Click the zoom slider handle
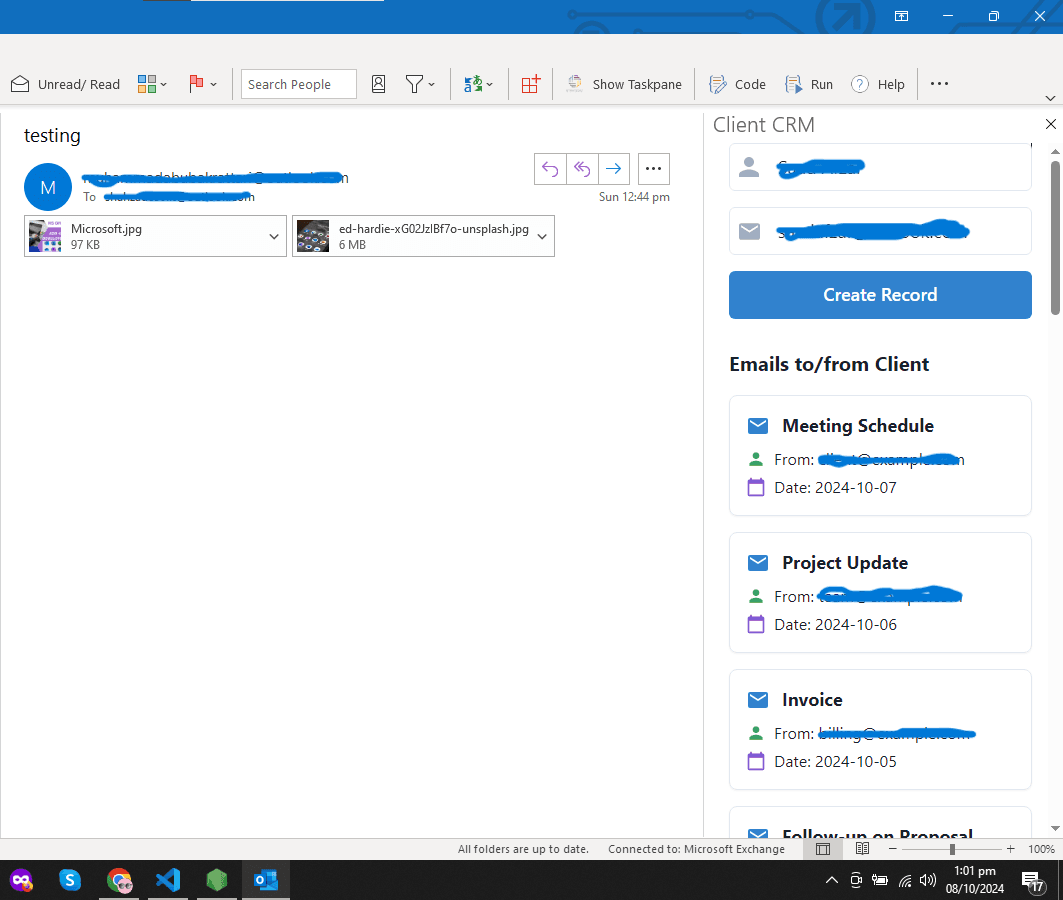The height and width of the screenshot is (900, 1063). click(x=952, y=849)
